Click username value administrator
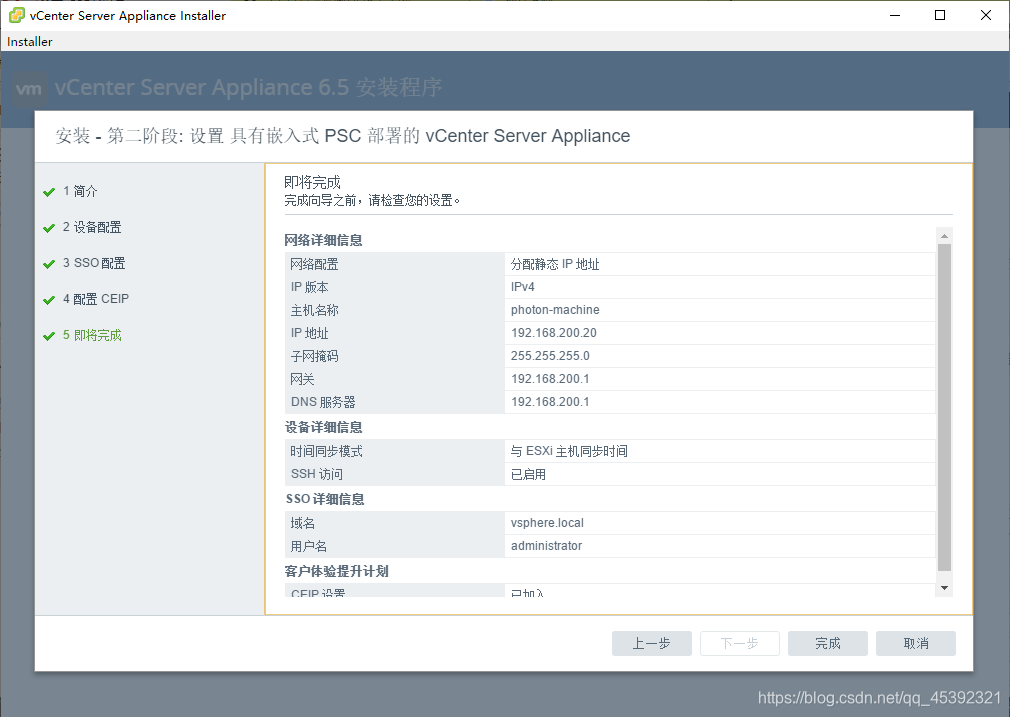 (546, 546)
